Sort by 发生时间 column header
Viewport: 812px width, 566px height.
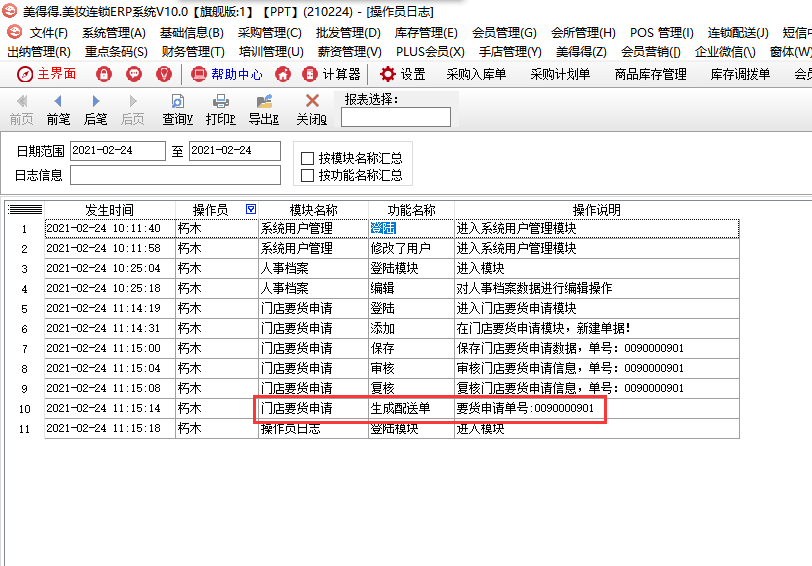110,210
